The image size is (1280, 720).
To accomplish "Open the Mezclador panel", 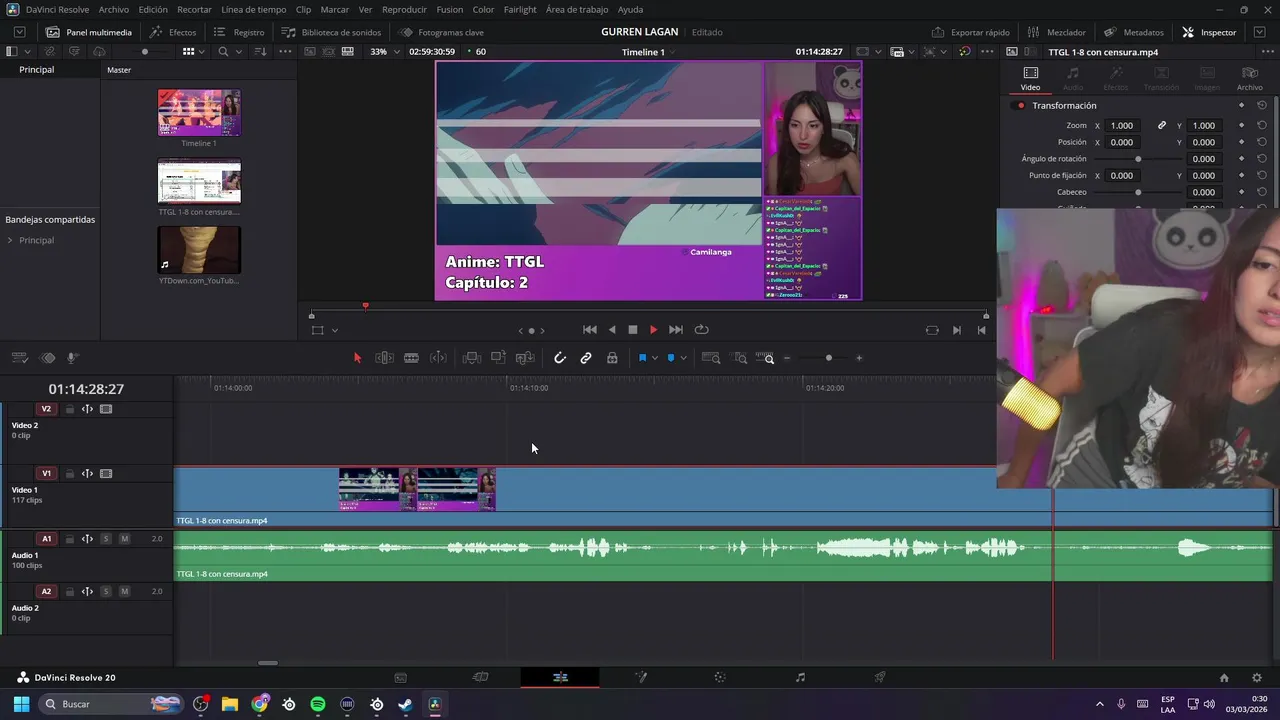I will 1056,32.
